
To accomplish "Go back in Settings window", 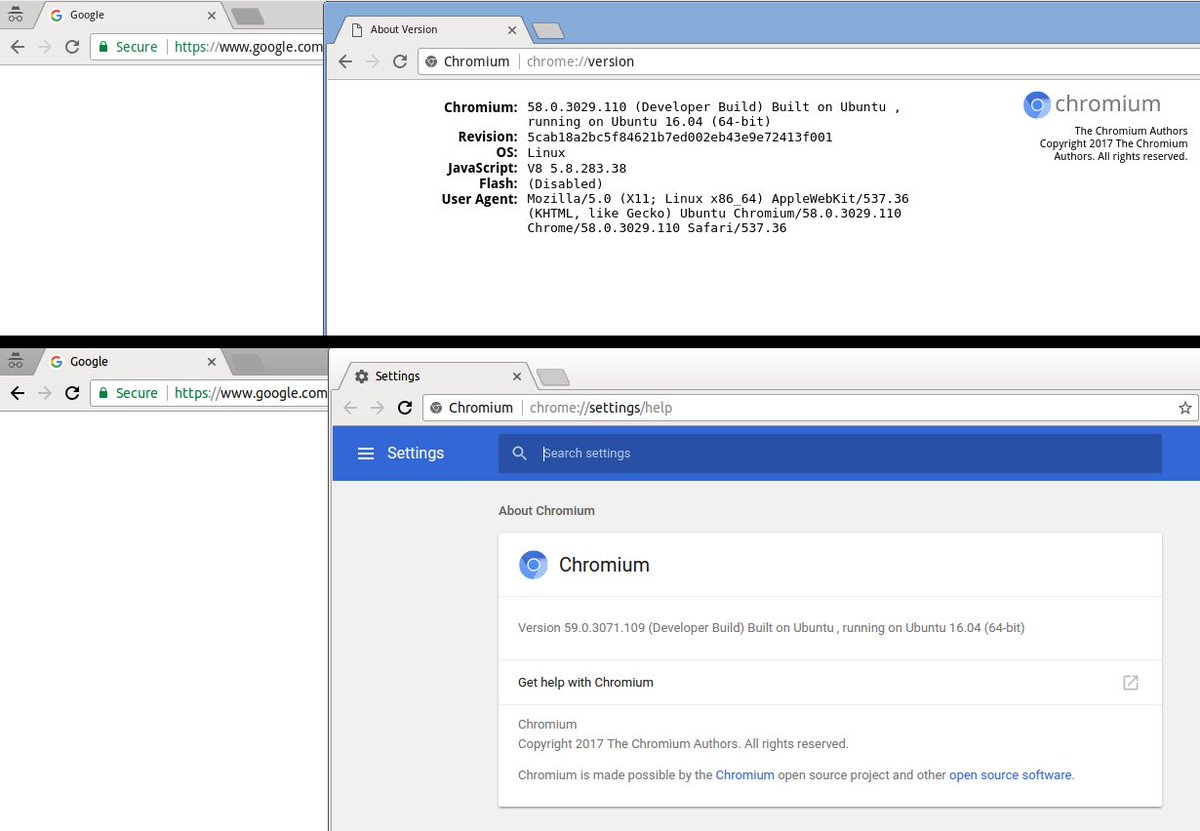I will click(x=350, y=407).
